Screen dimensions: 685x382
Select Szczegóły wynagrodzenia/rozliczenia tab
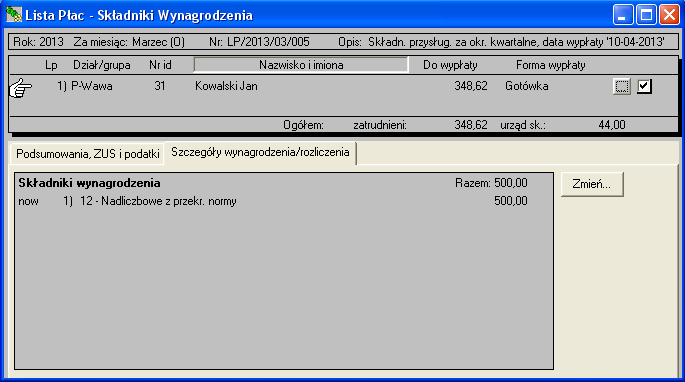coord(260,153)
